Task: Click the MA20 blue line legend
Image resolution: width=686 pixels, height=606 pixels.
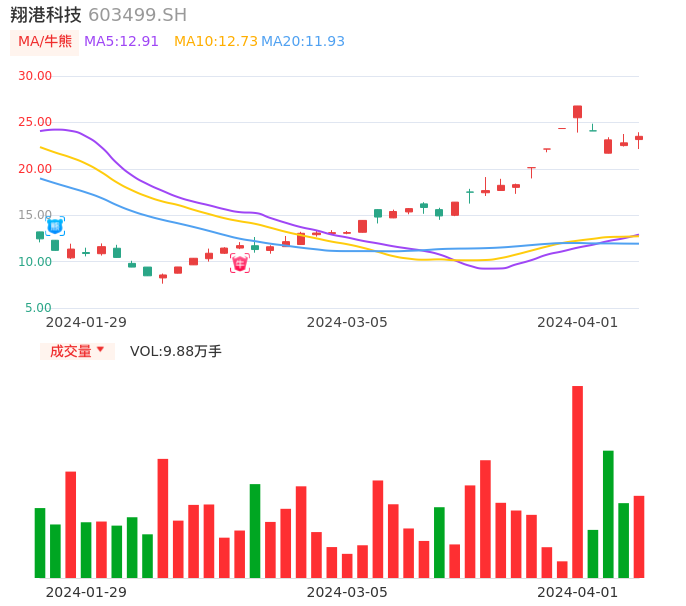Action: pos(303,42)
